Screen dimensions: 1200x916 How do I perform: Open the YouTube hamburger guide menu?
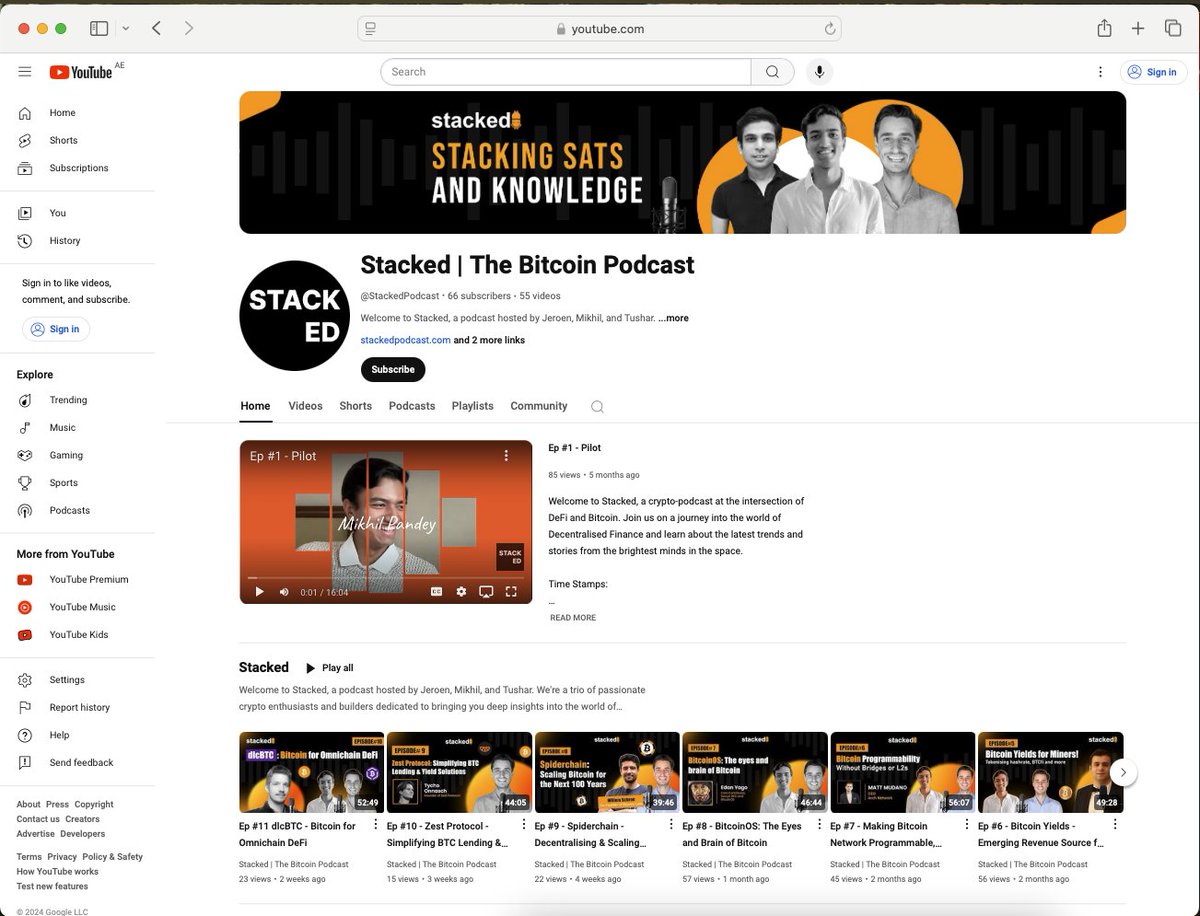coord(25,72)
